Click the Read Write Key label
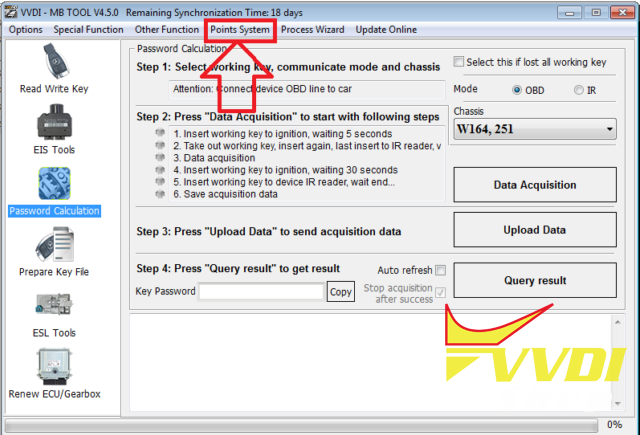Screen dimensions: 640x435 tap(54, 89)
